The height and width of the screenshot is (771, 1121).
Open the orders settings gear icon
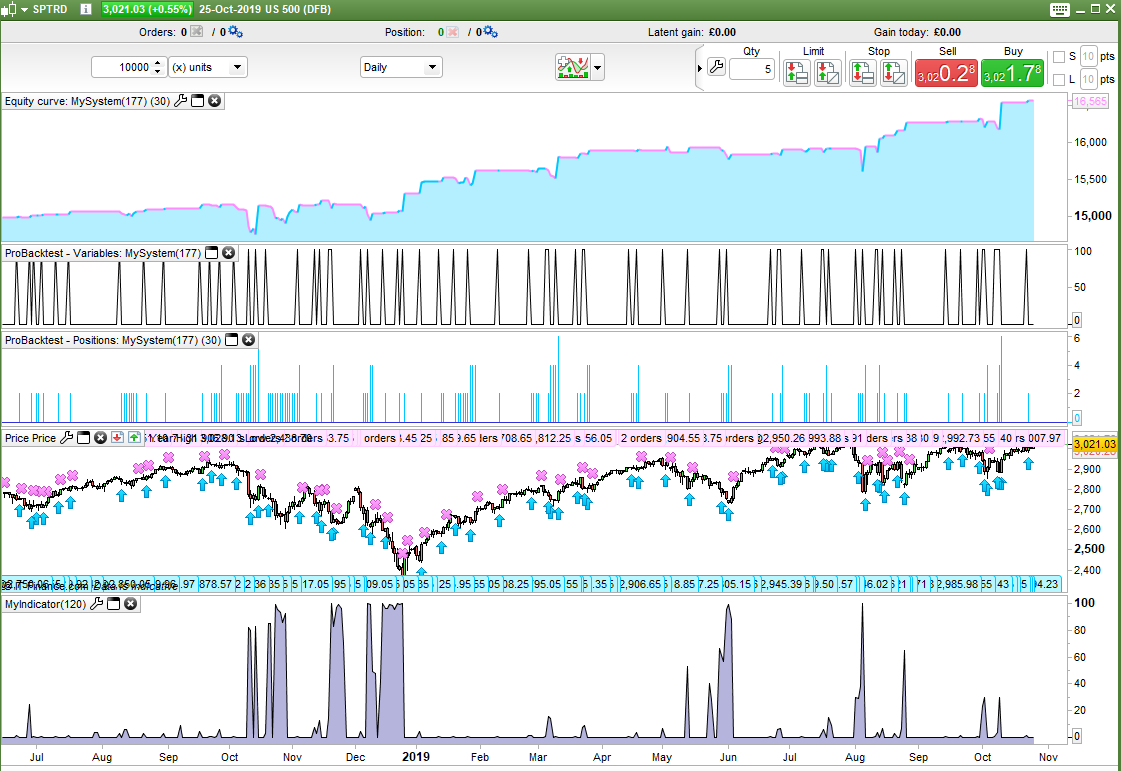pyautogui.click(x=236, y=32)
